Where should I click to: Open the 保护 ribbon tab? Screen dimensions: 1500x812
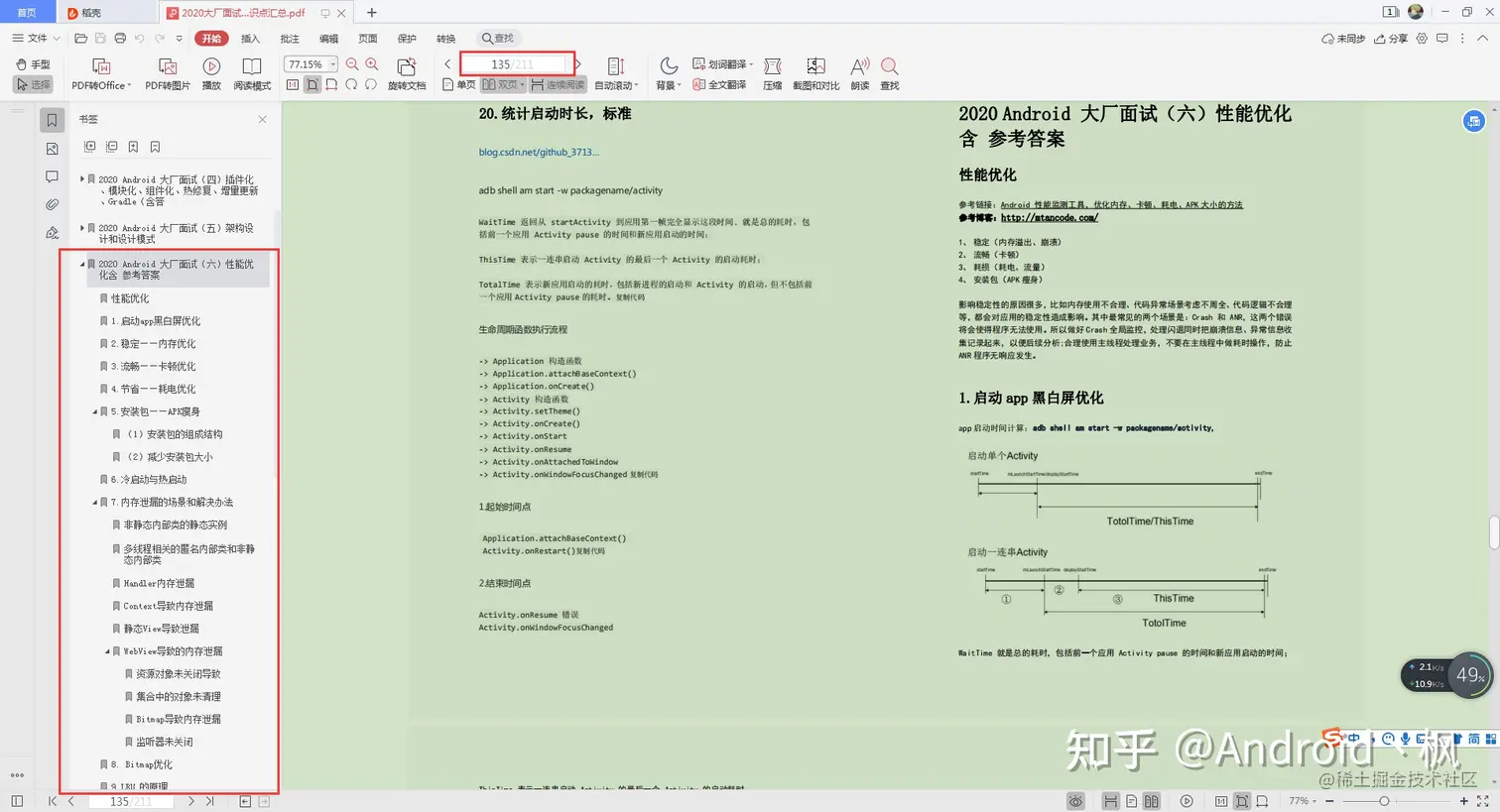(407, 39)
